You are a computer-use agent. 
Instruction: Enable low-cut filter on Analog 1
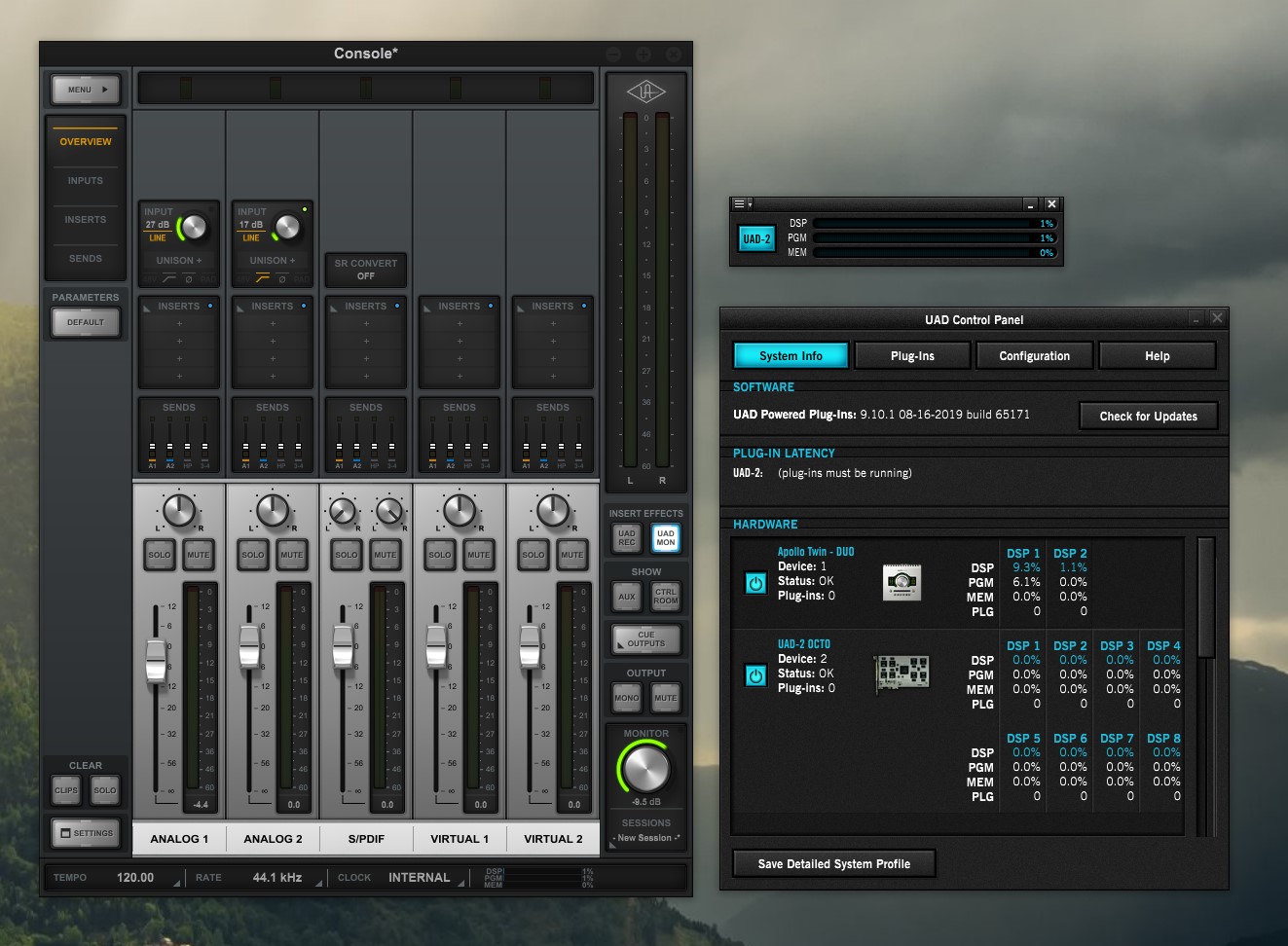pos(169,279)
